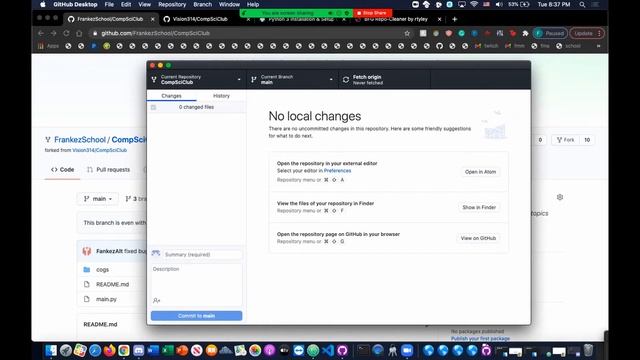Open Microsoft Word from the dock
Viewport: 640px width, 360px height.
tap(153, 350)
